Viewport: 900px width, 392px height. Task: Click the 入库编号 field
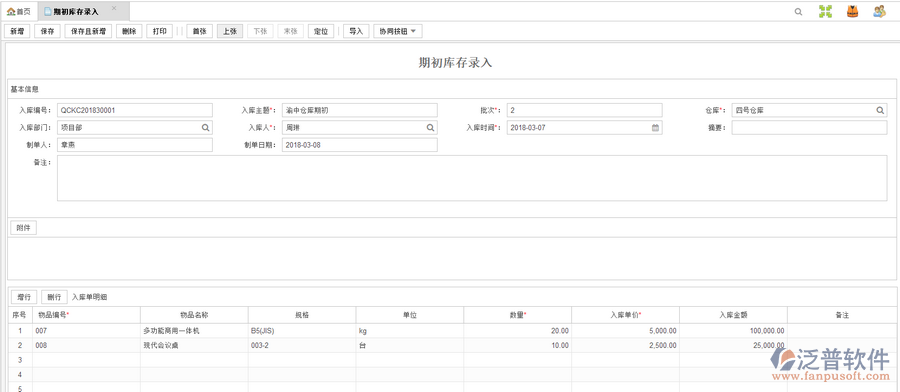point(135,110)
